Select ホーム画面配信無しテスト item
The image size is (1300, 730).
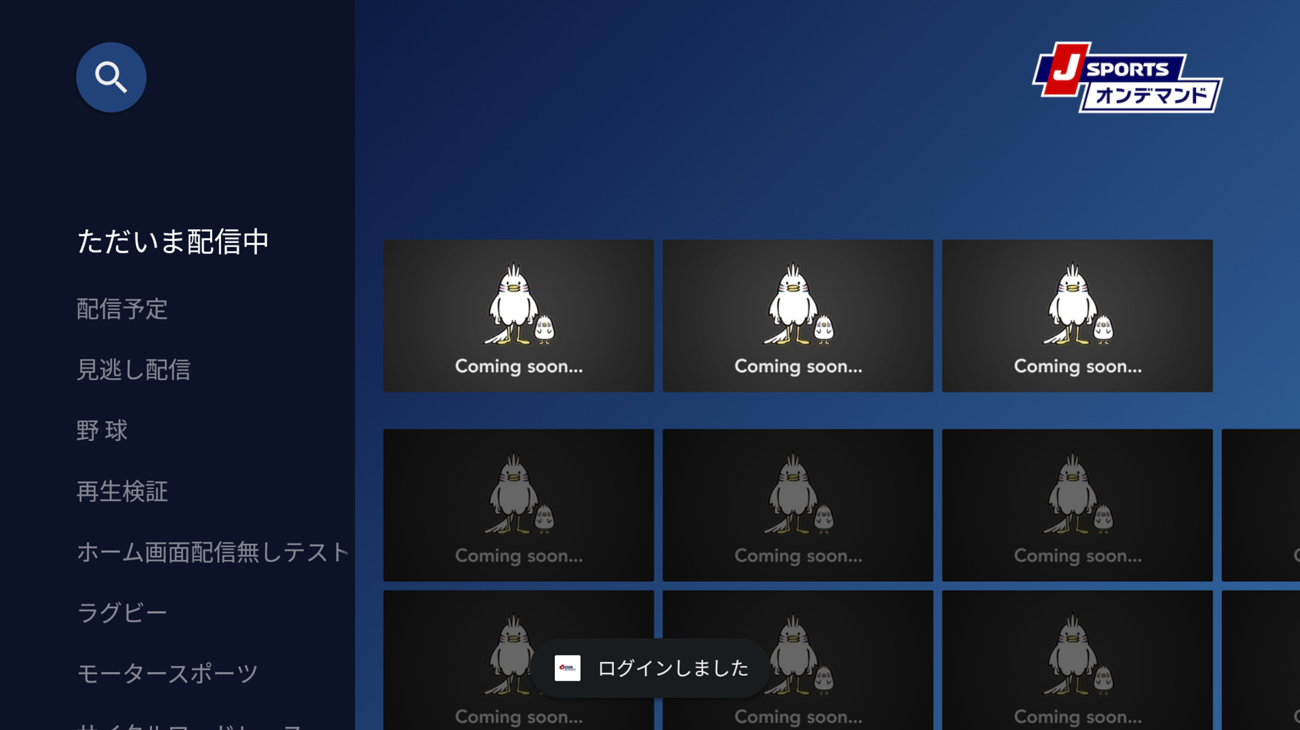click(x=213, y=552)
